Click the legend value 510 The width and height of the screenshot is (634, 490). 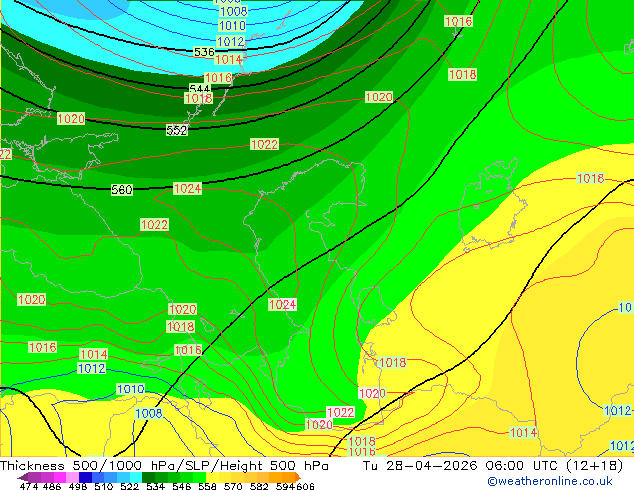click(104, 486)
